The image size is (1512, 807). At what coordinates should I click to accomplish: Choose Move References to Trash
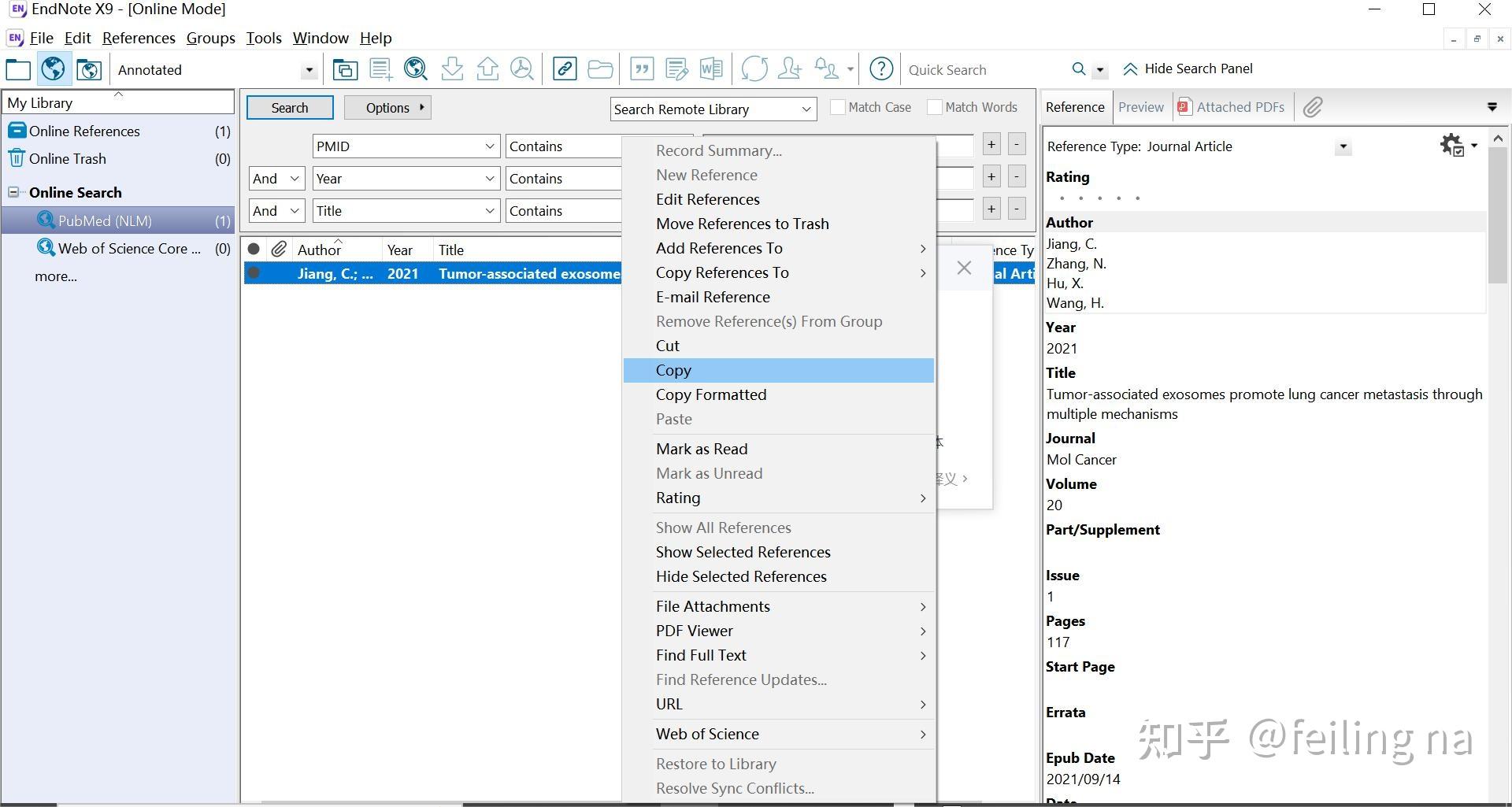pos(779,224)
